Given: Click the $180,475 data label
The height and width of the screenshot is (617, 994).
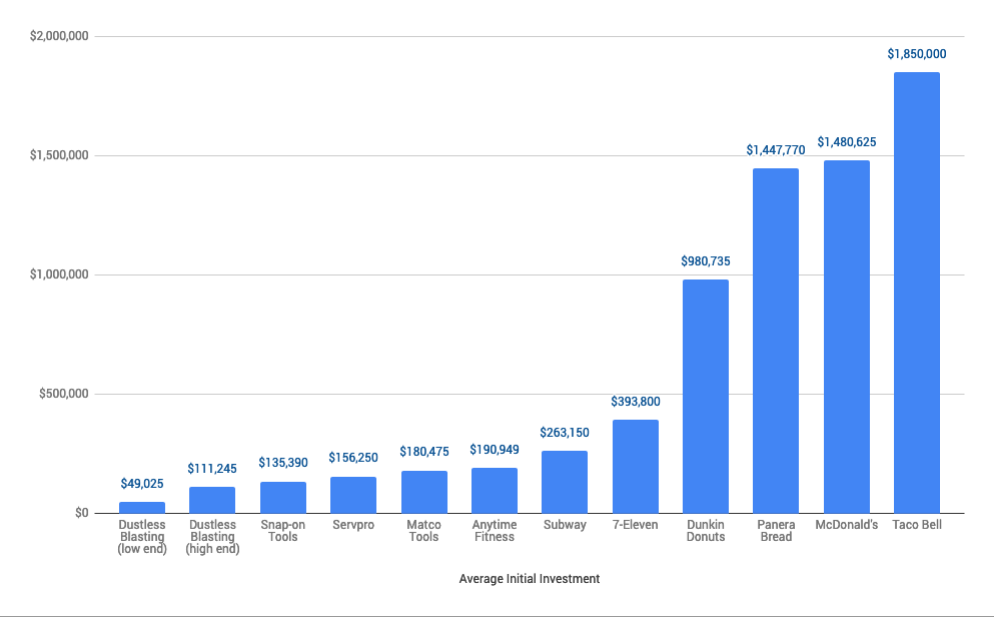Looking at the screenshot, I should (424, 451).
